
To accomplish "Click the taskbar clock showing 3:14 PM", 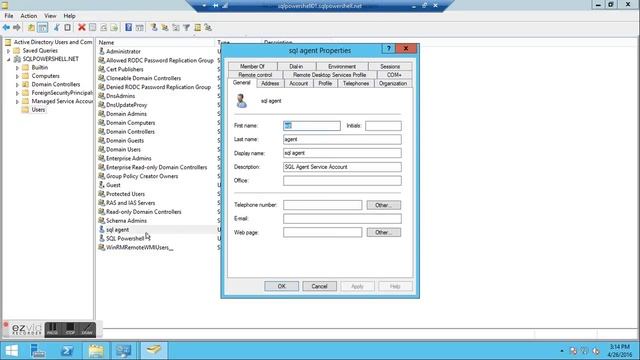I will pos(619,351).
